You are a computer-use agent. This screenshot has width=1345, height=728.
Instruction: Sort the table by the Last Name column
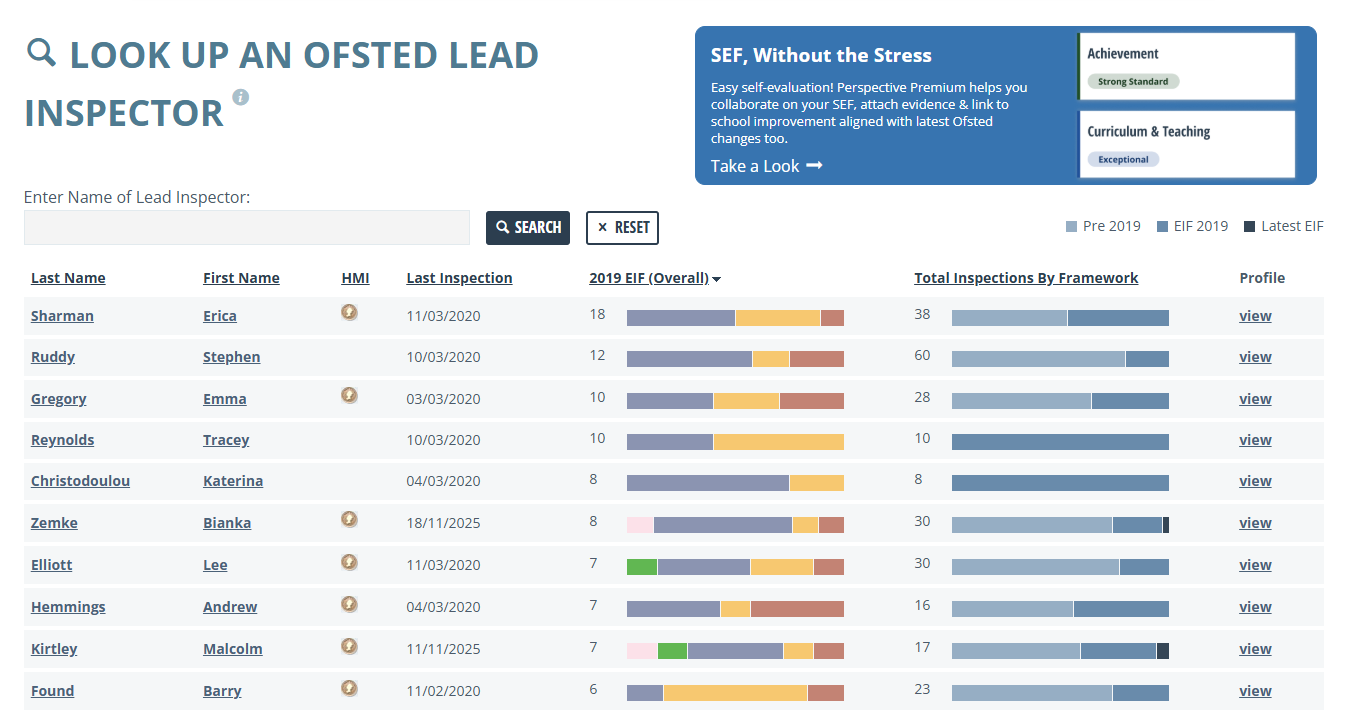(68, 278)
